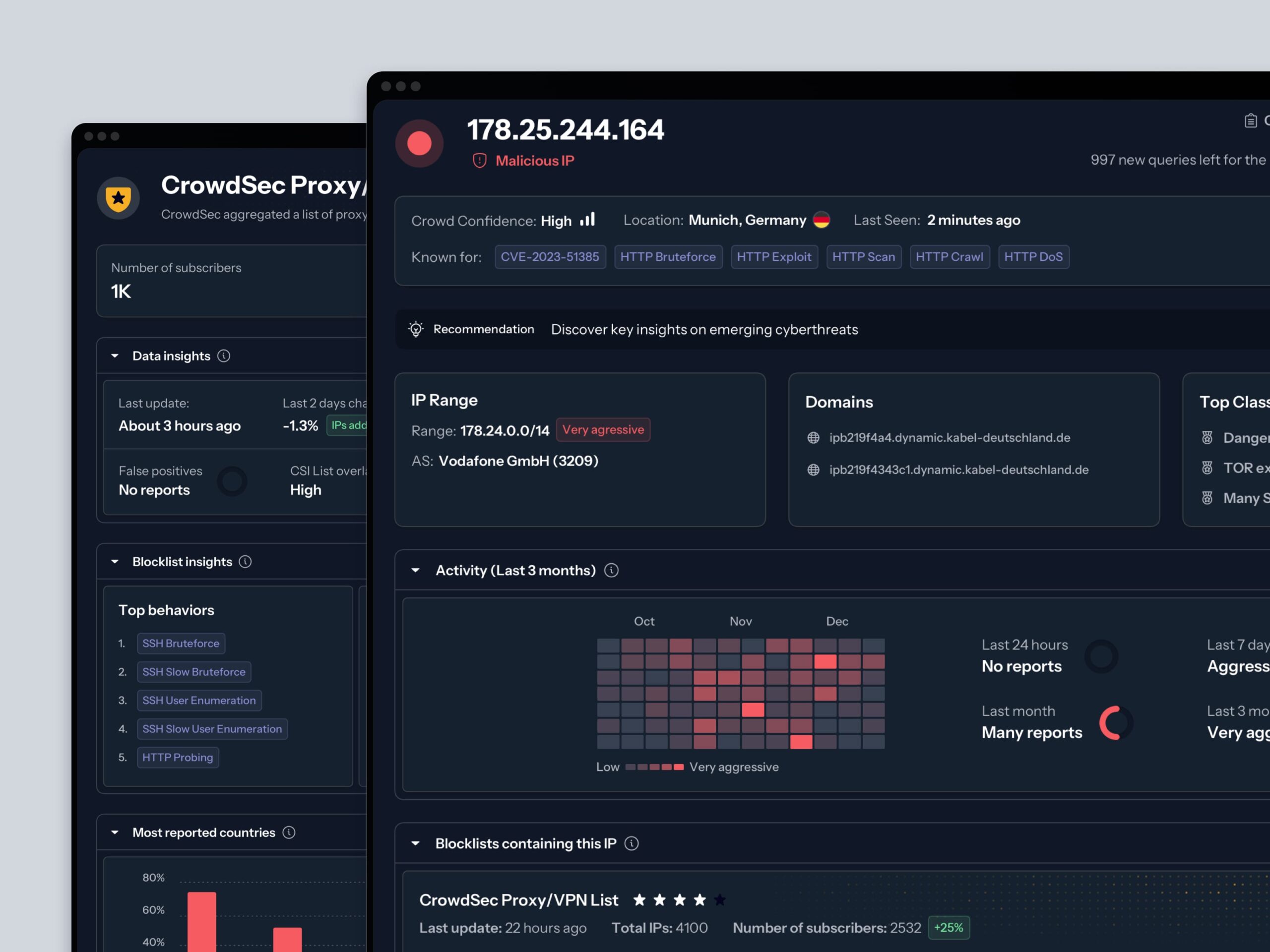The width and height of the screenshot is (1270, 952).
Task: Click the SSH Slow User Enumeration tag
Action: 212,729
